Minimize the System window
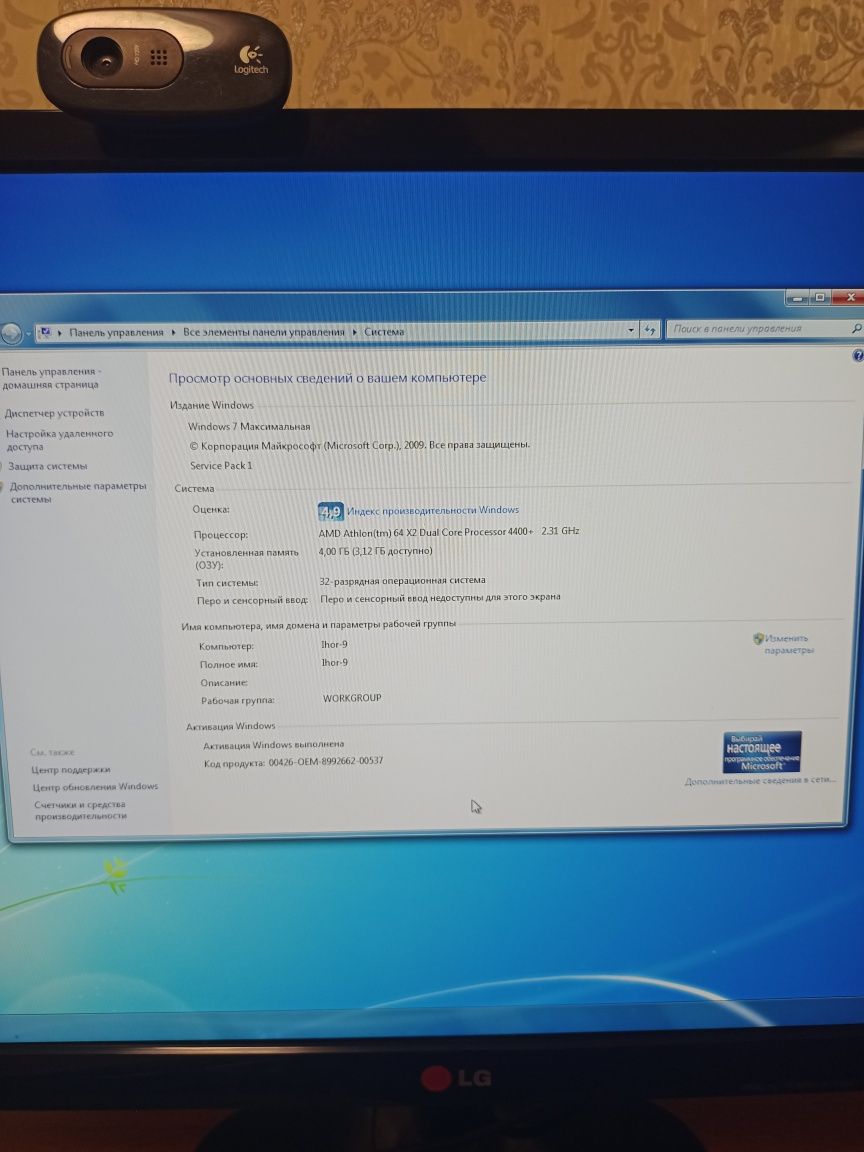Screen dimensions: 864x1152 click(x=796, y=298)
